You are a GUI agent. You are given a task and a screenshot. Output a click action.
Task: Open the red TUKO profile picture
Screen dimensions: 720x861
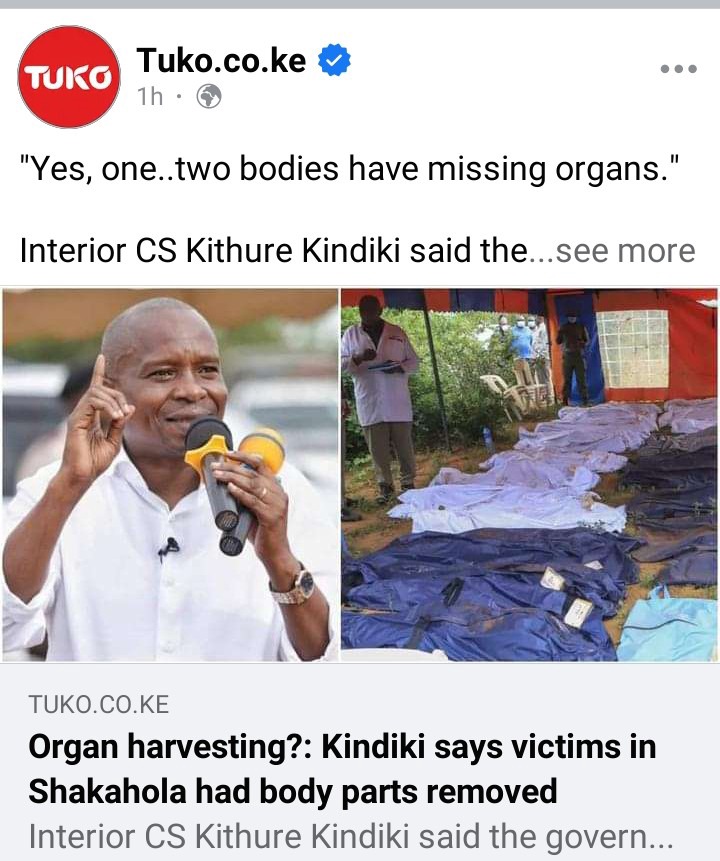click(69, 77)
